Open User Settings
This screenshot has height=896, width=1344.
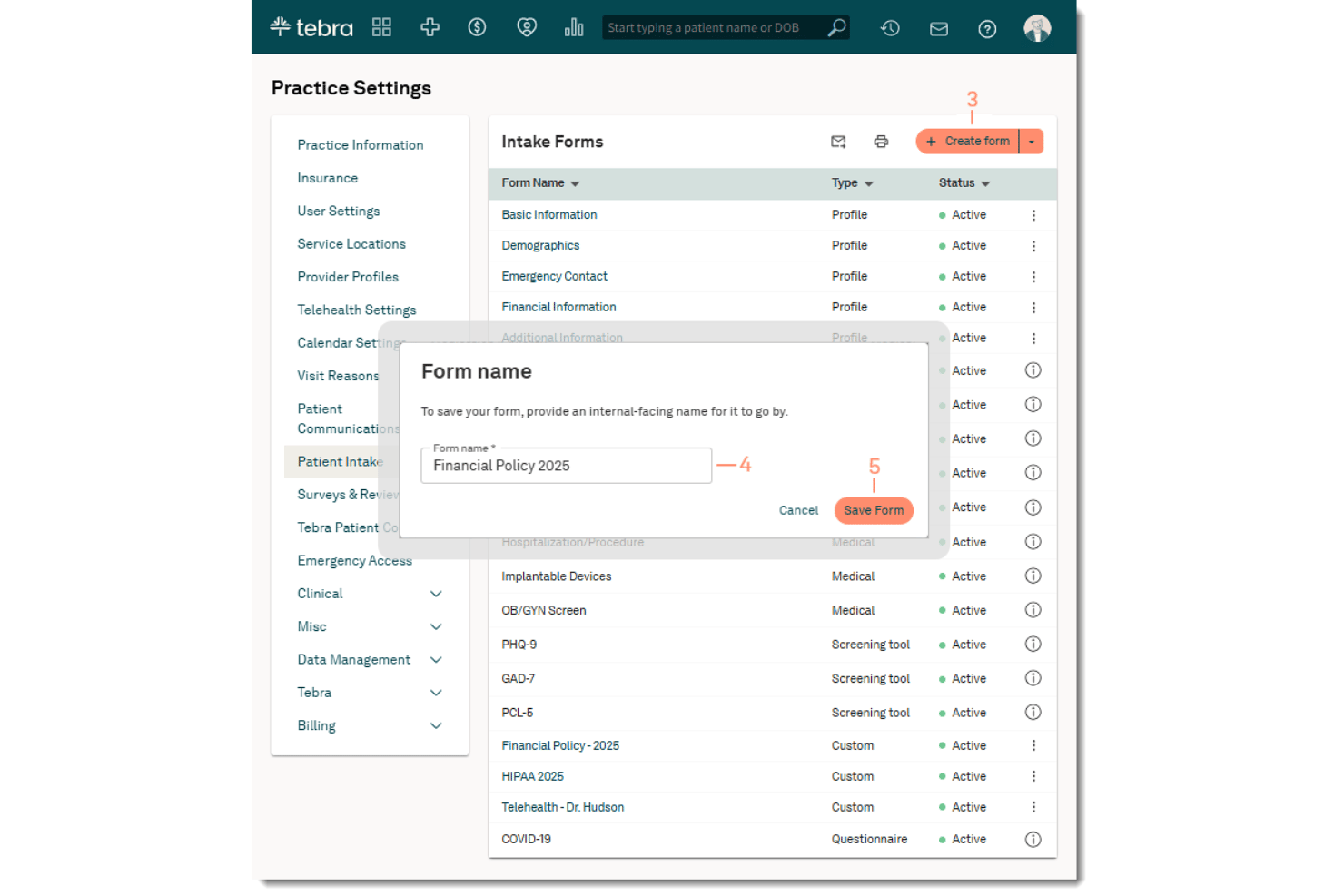coord(339,212)
